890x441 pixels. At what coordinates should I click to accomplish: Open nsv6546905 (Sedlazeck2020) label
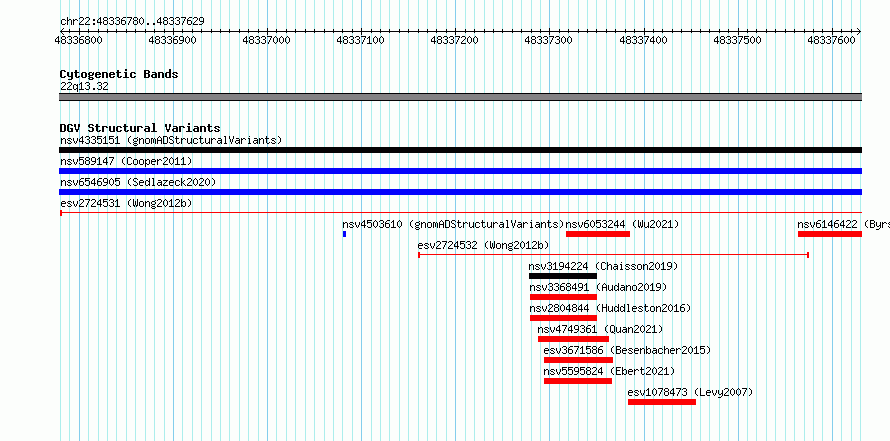coord(138,182)
